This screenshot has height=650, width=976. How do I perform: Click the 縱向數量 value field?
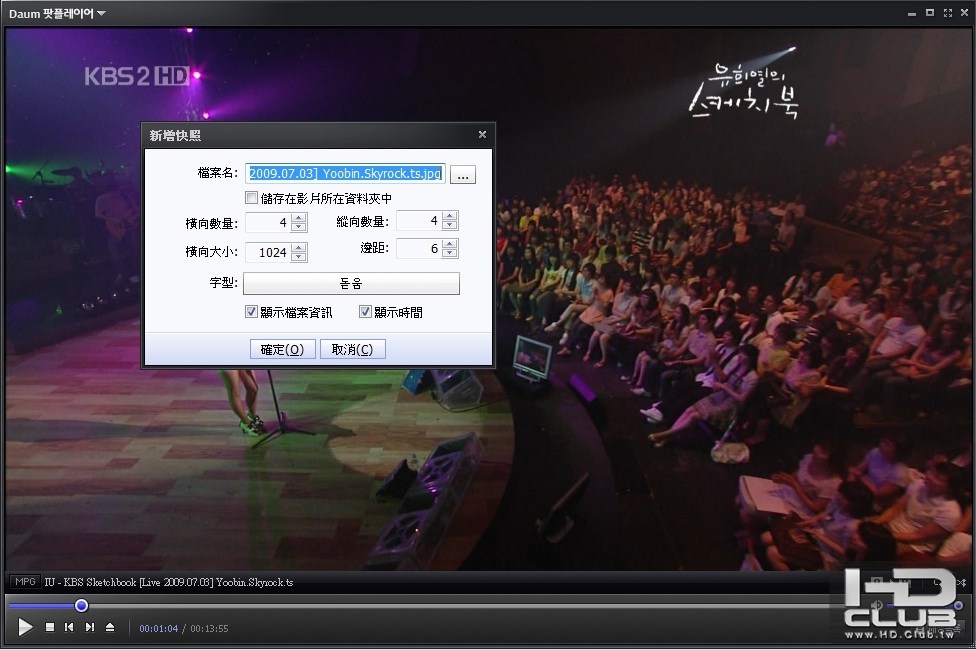(419, 220)
